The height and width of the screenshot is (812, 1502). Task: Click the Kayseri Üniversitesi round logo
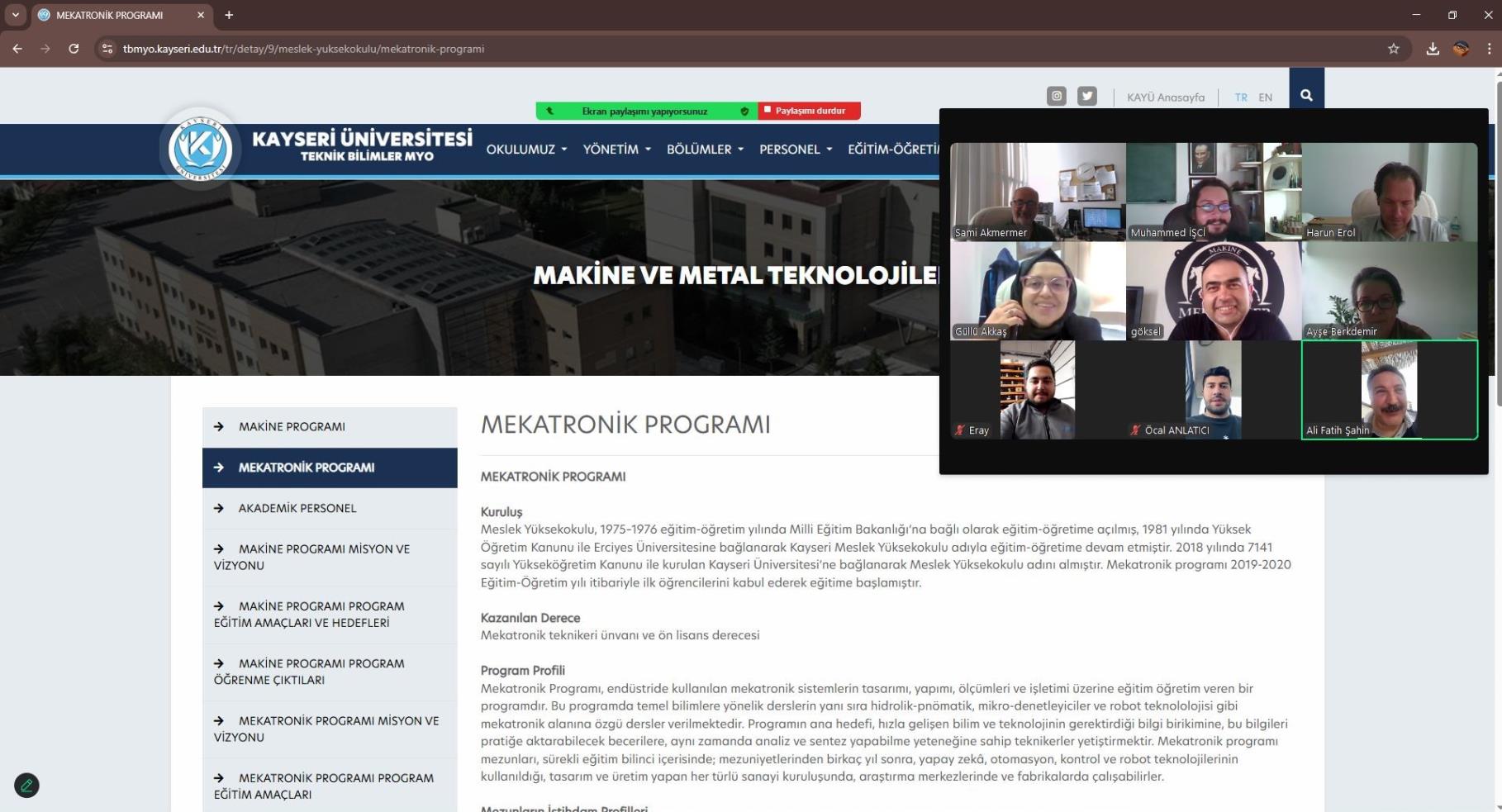(200, 149)
